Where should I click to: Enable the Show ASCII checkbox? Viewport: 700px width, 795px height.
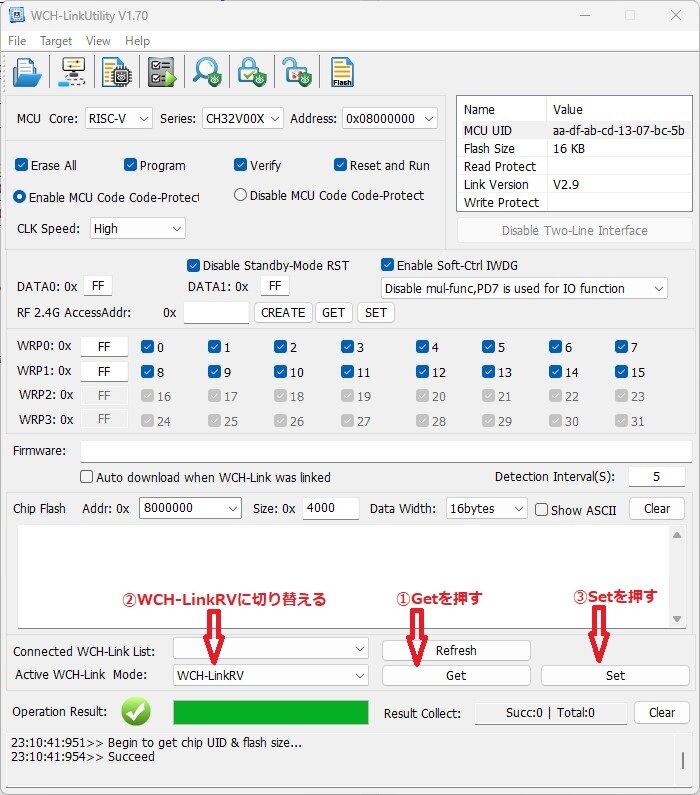541,509
